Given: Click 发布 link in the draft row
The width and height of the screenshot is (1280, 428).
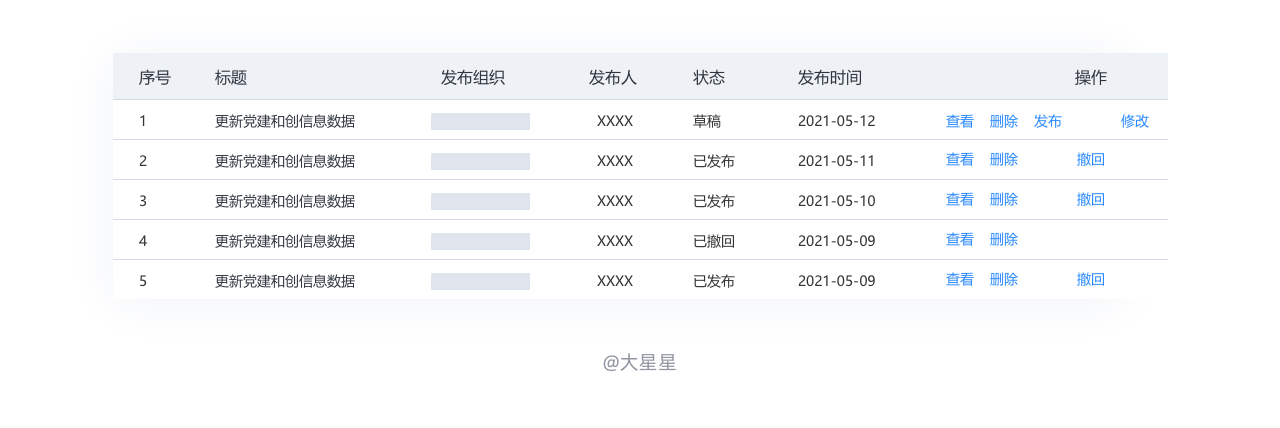Looking at the screenshot, I should 1047,121.
